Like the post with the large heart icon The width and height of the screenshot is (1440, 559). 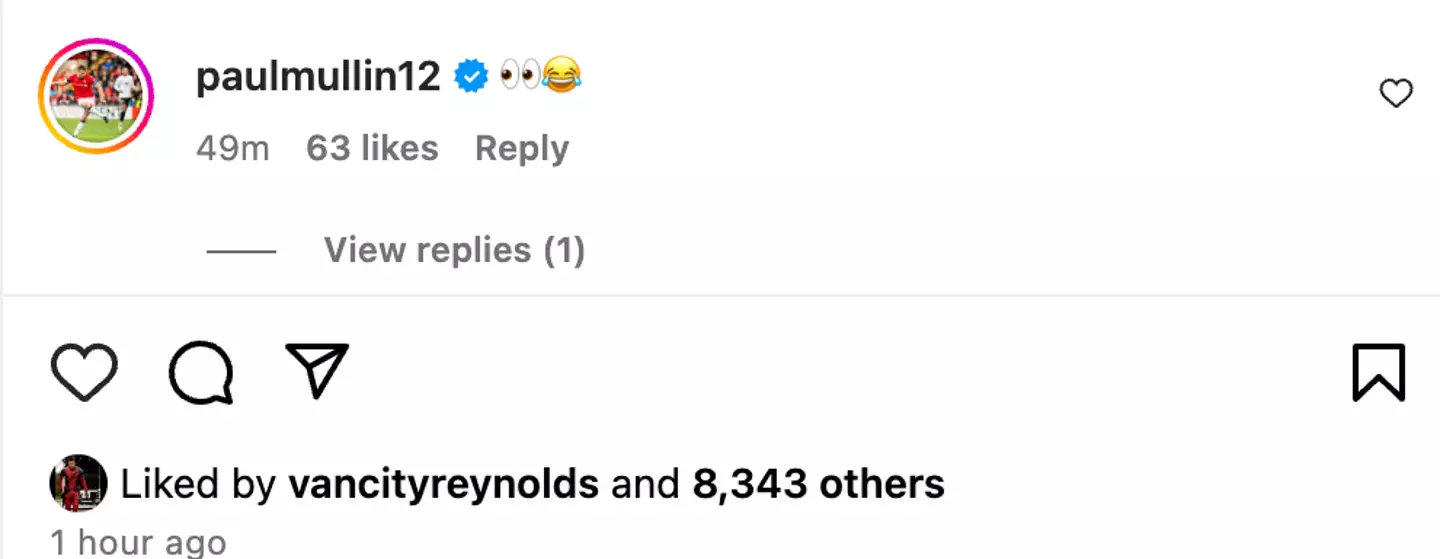84,372
